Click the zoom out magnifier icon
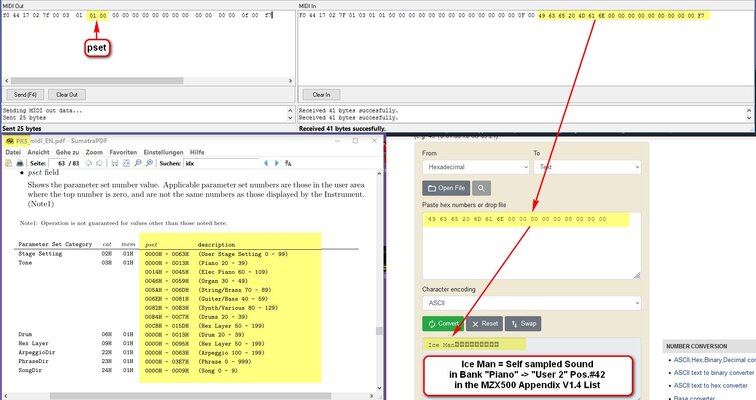The image size is (756, 400). coord(138,163)
